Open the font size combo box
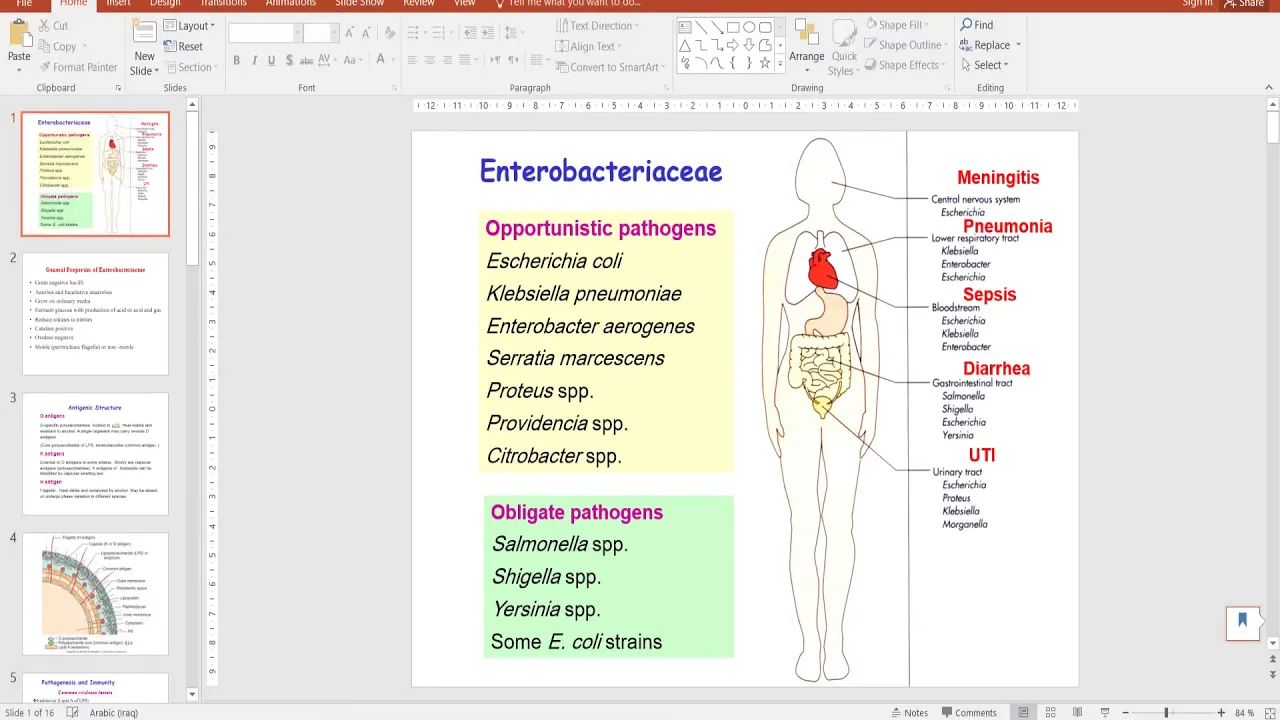Image resolution: width=1280 pixels, height=720 pixels. click(321, 33)
